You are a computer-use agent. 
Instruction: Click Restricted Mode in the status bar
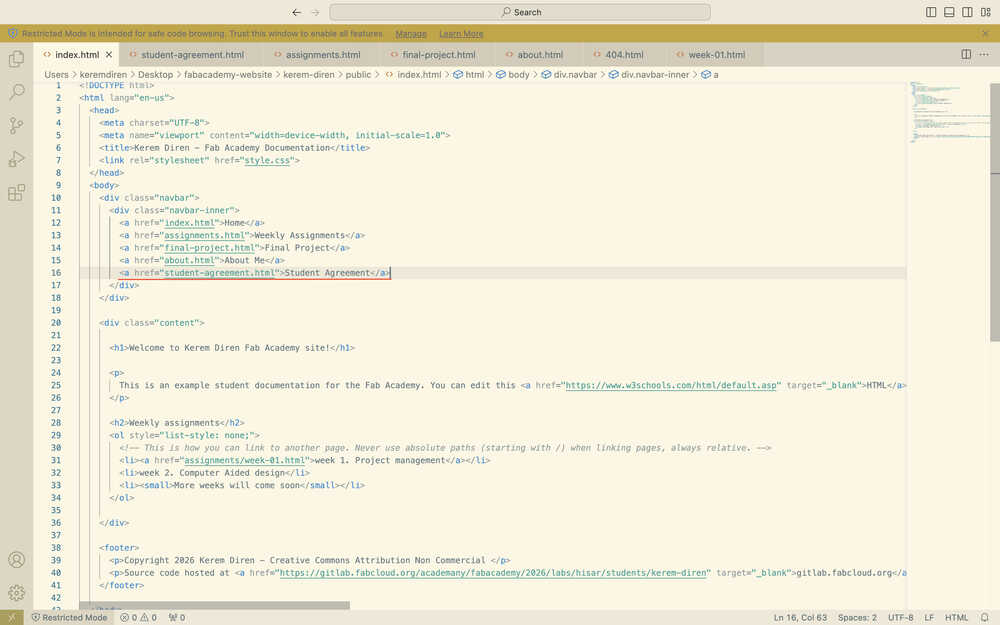(x=70, y=617)
